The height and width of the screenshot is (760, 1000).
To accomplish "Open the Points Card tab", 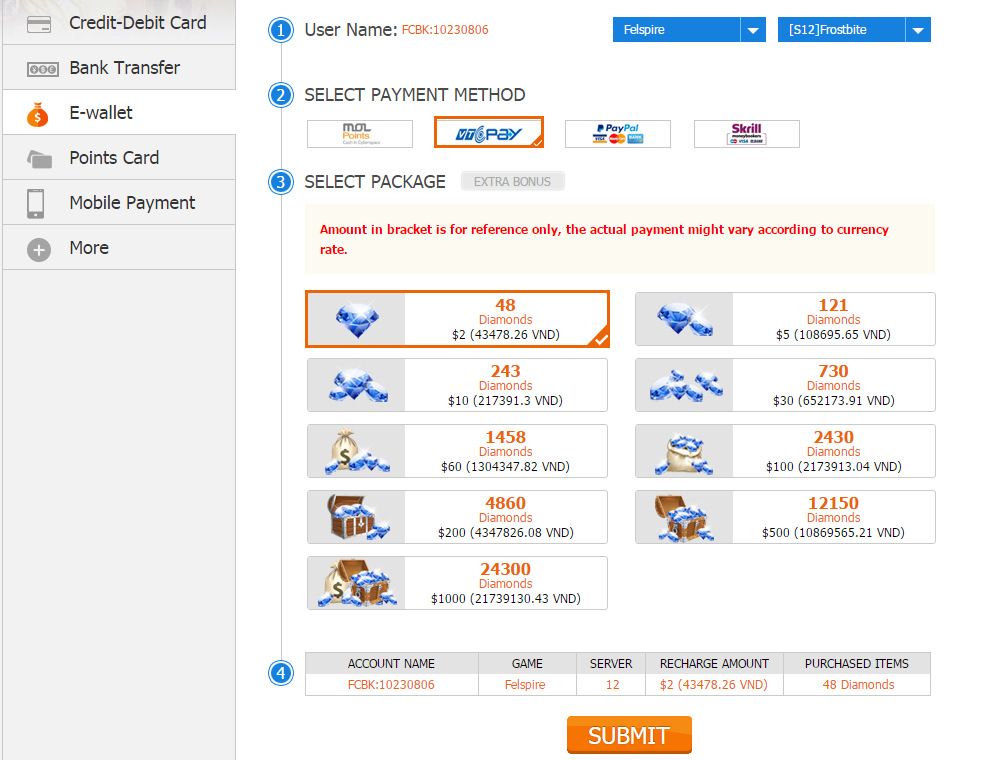I will click(x=119, y=157).
